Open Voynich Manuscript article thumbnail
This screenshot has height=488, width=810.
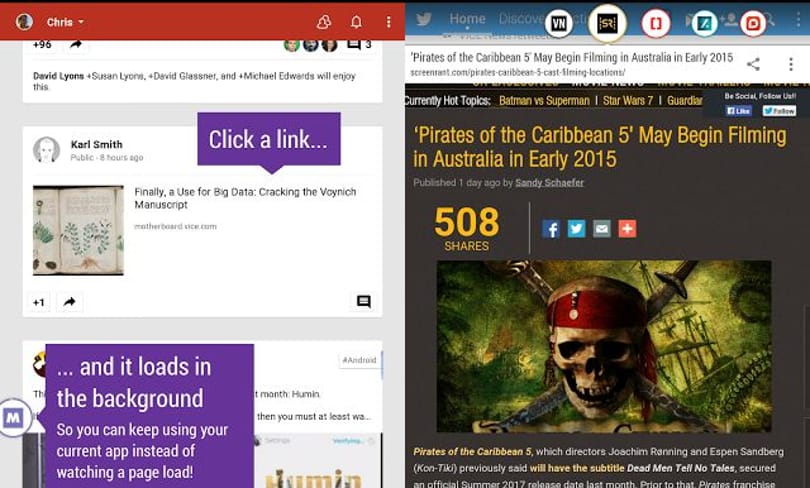(79, 230)
